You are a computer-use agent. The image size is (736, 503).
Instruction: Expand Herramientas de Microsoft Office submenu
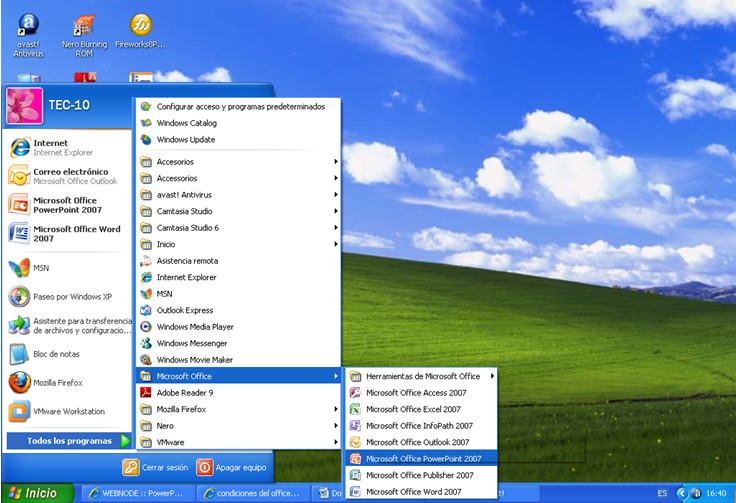pyautogui.click(x=422, y=376)
